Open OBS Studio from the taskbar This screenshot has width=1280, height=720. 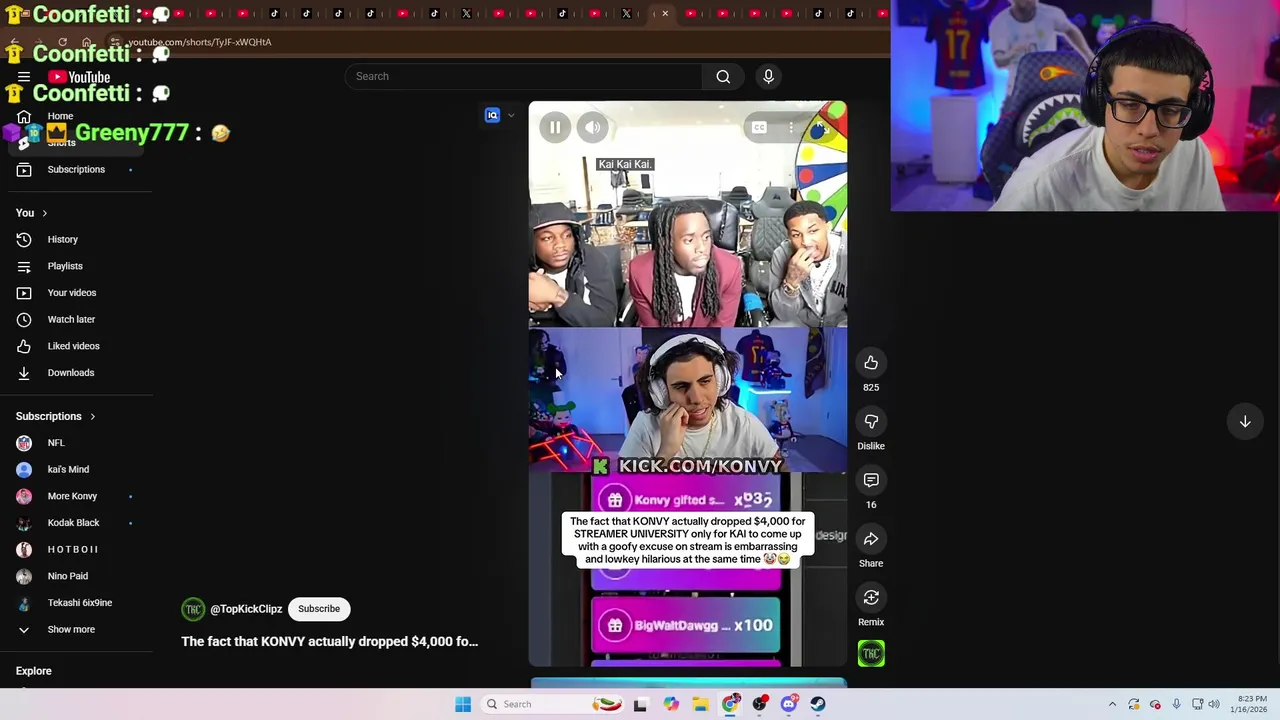point(760,704)
